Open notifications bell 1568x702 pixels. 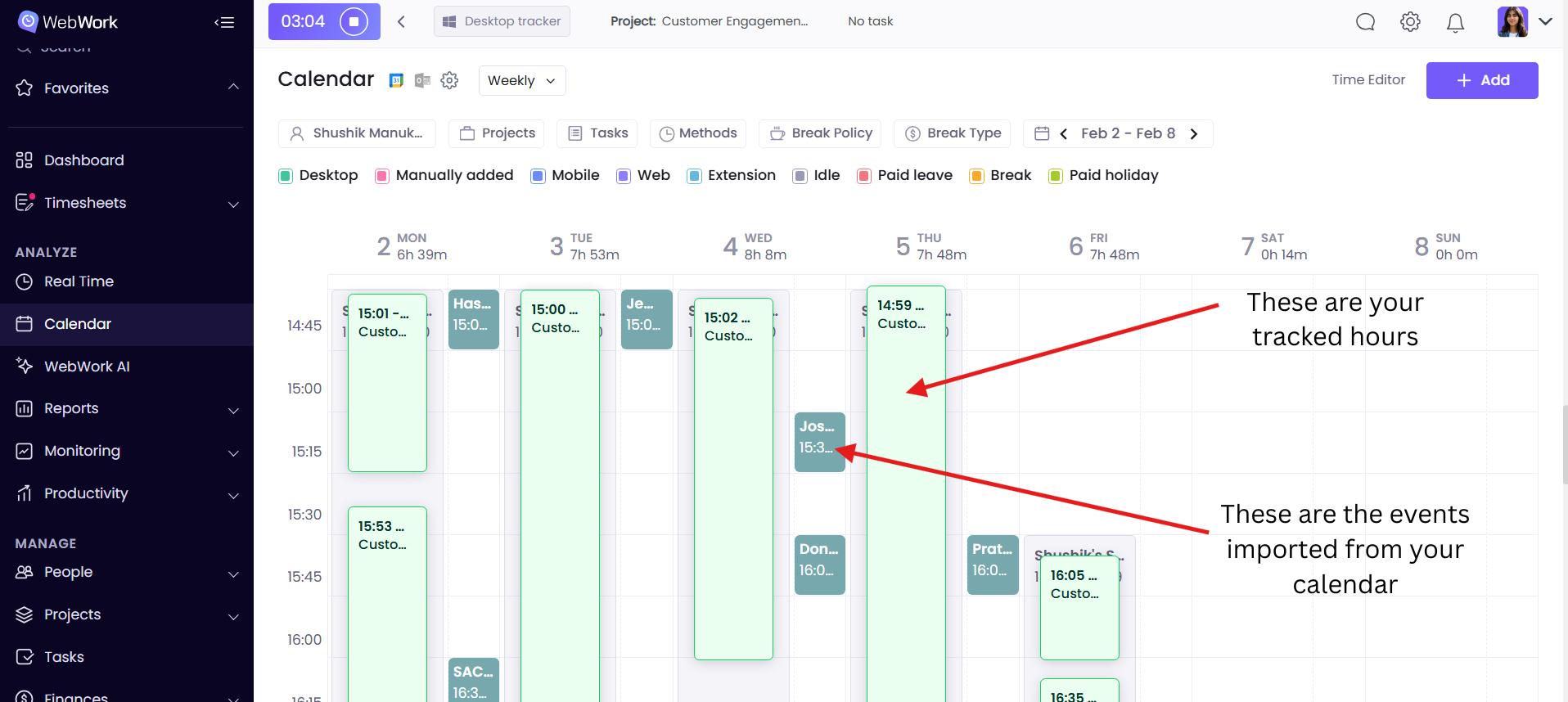[1455, 22]
